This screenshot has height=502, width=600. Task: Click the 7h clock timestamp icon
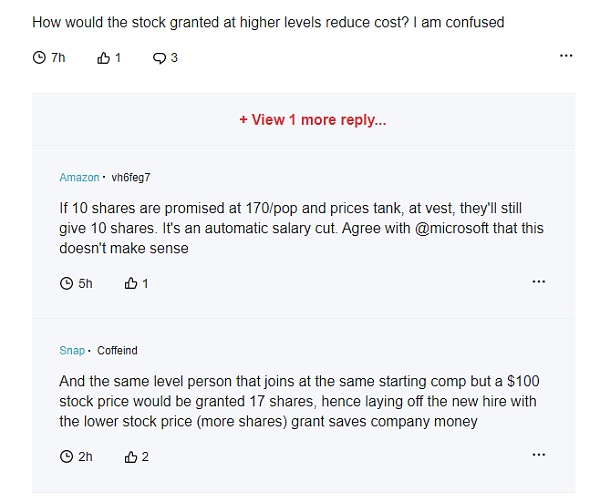[x=39, y=58]
